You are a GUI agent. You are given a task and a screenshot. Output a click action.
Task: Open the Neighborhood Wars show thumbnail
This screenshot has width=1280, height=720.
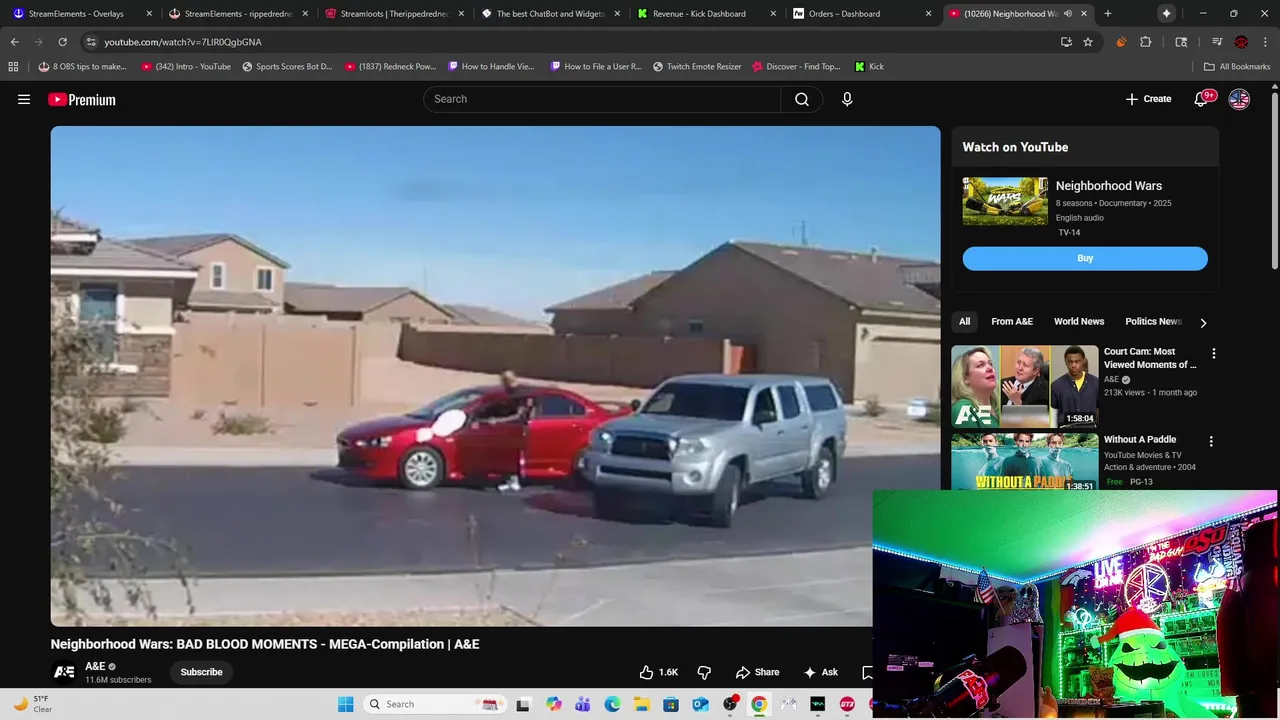coord(1005,201)
